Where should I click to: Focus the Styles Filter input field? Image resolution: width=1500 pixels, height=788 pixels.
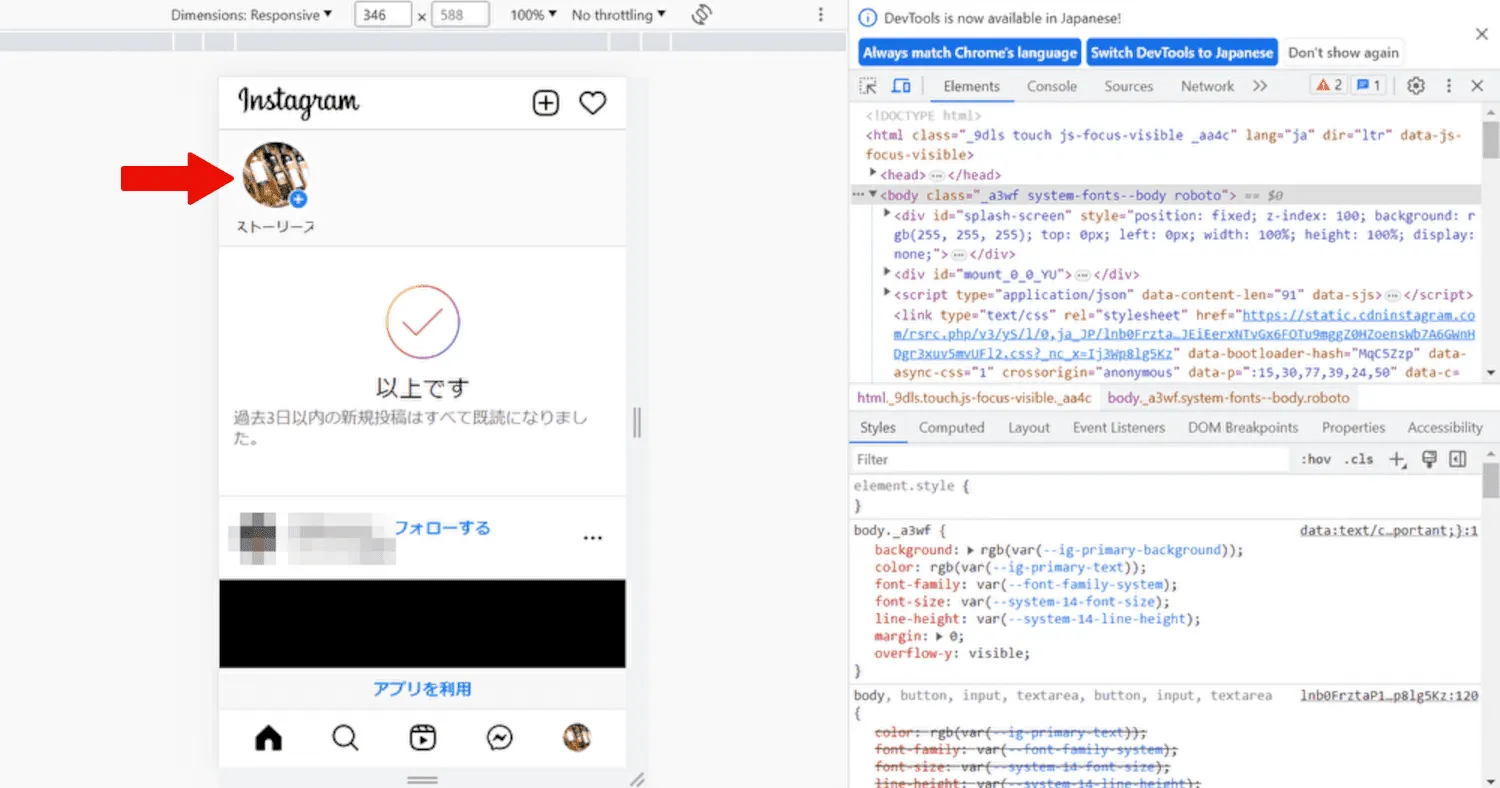pyautogui.click(x=1070, y=460)
